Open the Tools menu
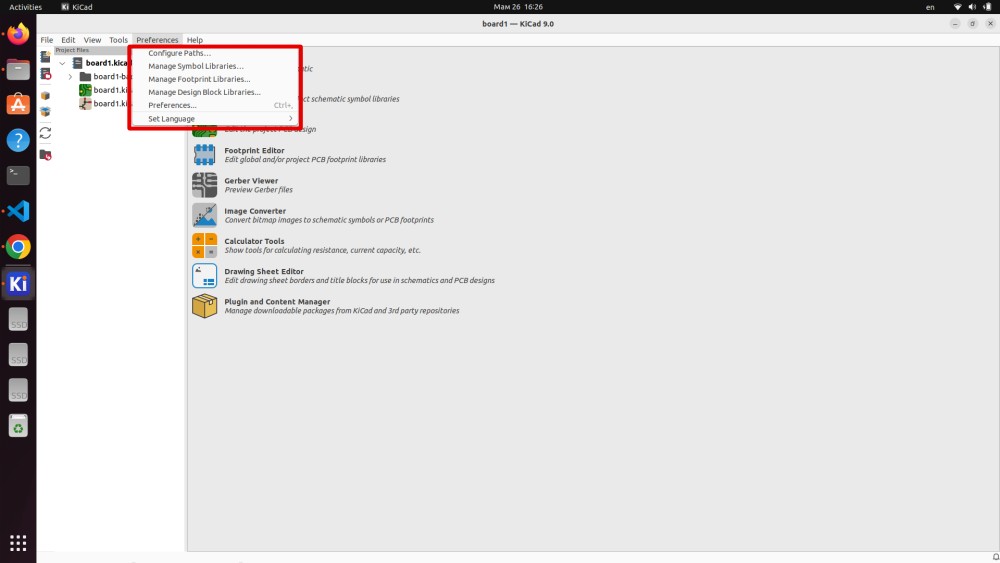The image size is (1000, 563). tap(118, 40)
